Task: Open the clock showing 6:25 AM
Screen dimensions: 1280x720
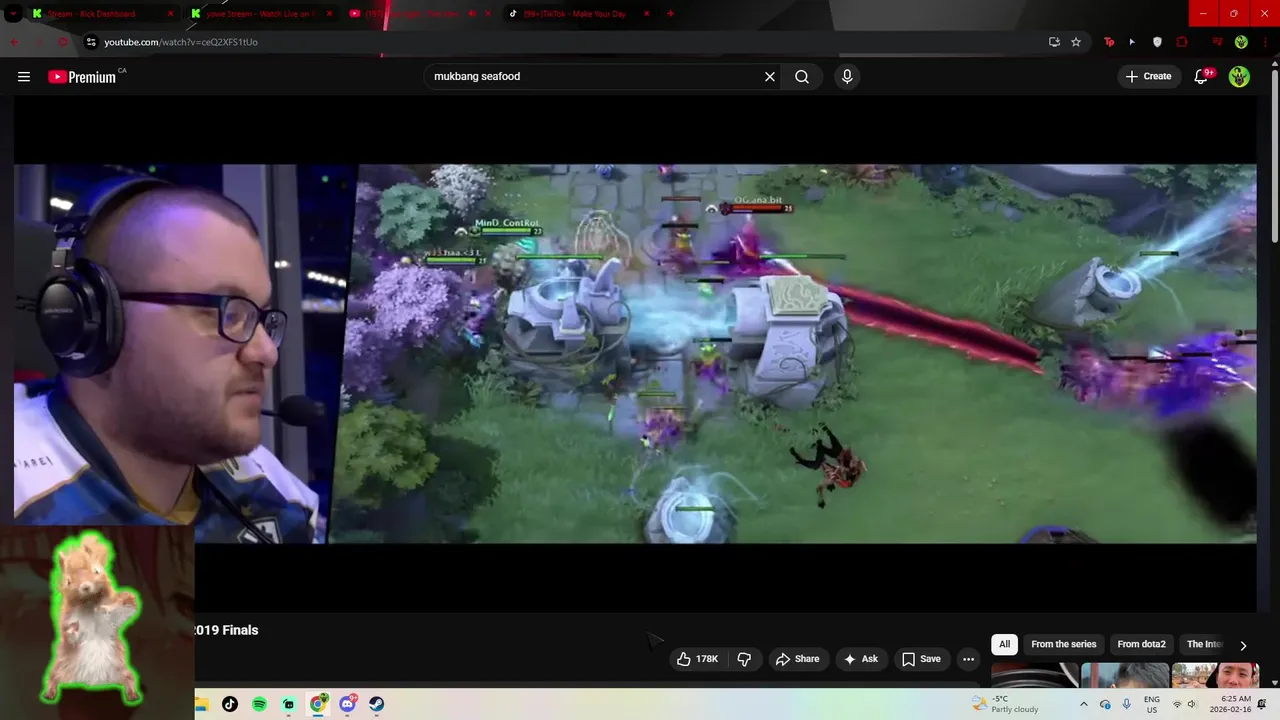Action: pos(1230,704)
